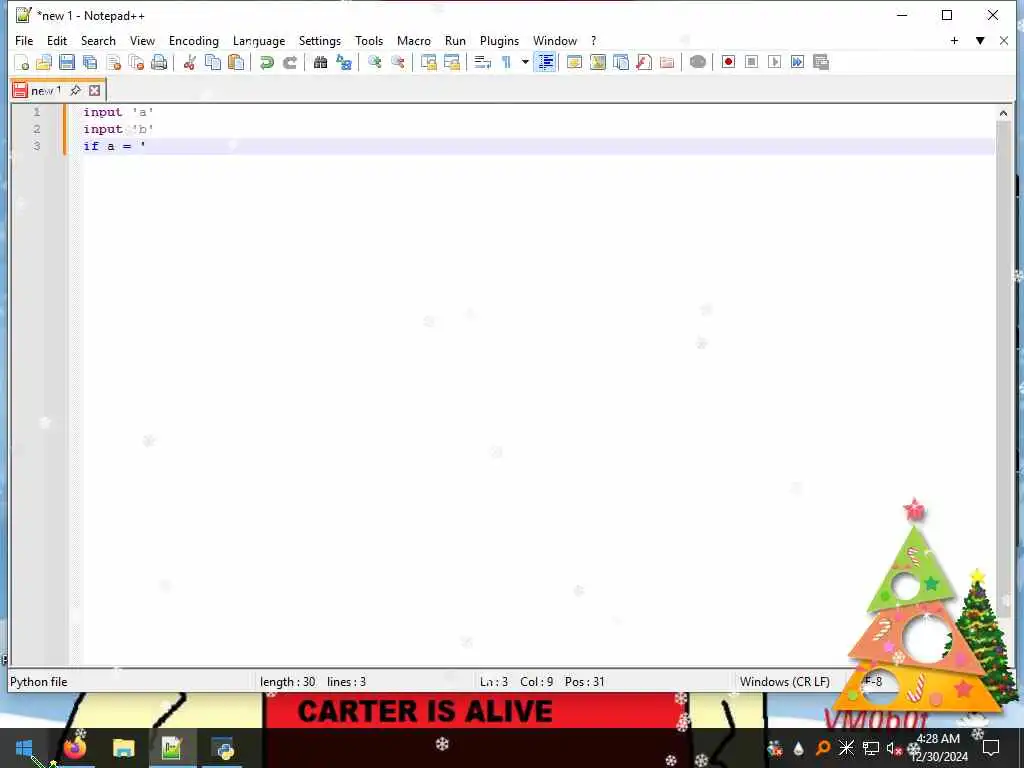Save the current file with the Save icon
1024x768 pixels.
coord(67,62)
